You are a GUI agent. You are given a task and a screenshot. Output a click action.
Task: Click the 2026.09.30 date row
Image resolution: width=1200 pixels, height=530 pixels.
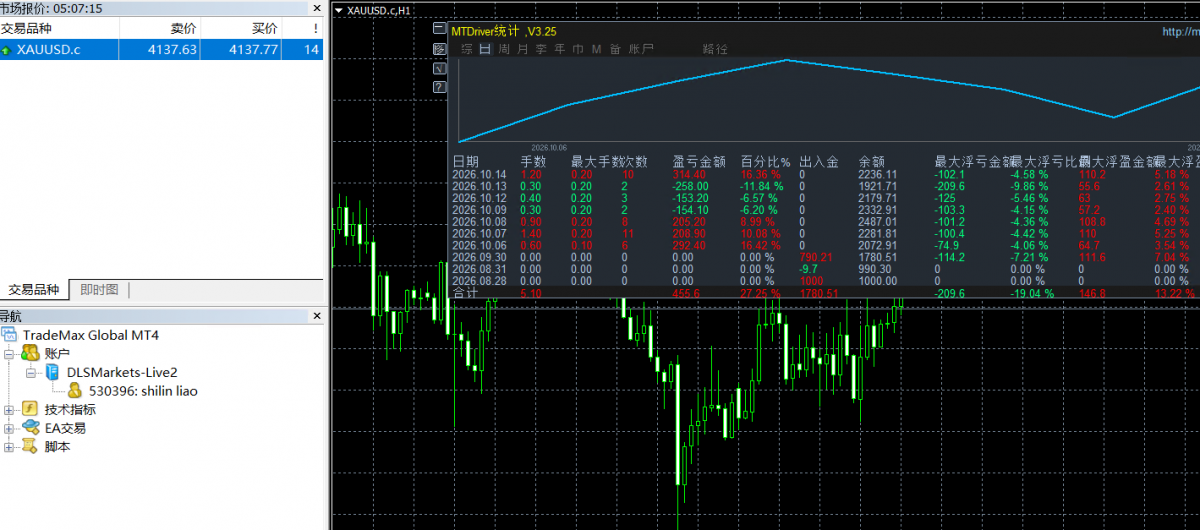(x=478, y=258)
